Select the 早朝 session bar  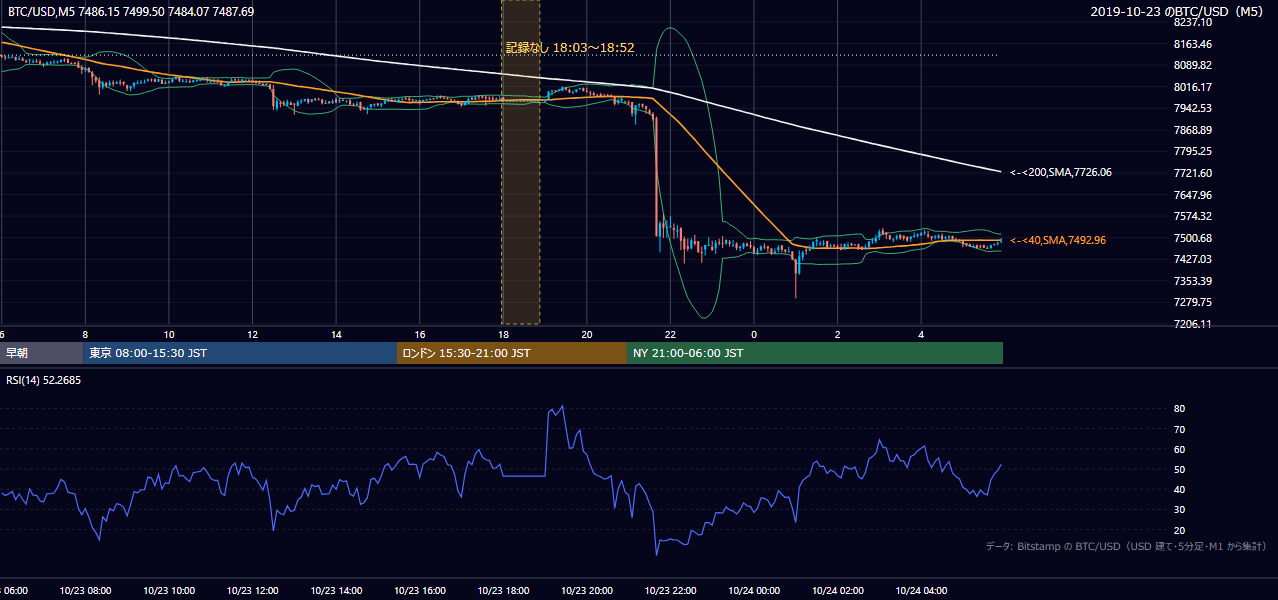(42, 353)
